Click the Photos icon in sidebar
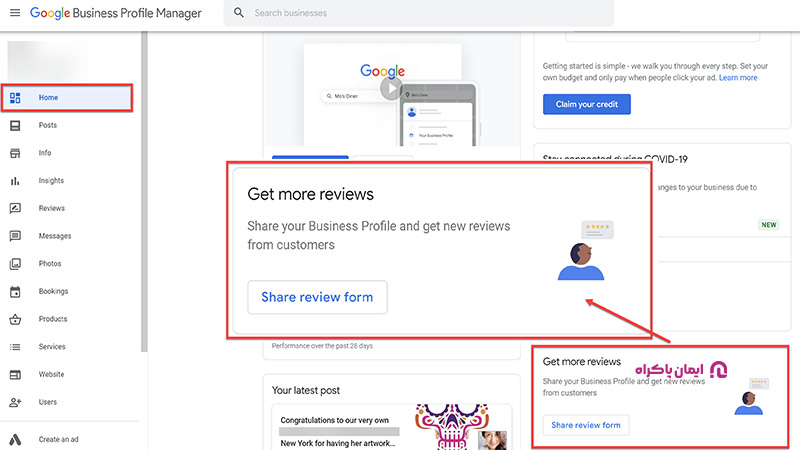Image resolution: width=800 pixels, height=450 pixels. point(15,264)
